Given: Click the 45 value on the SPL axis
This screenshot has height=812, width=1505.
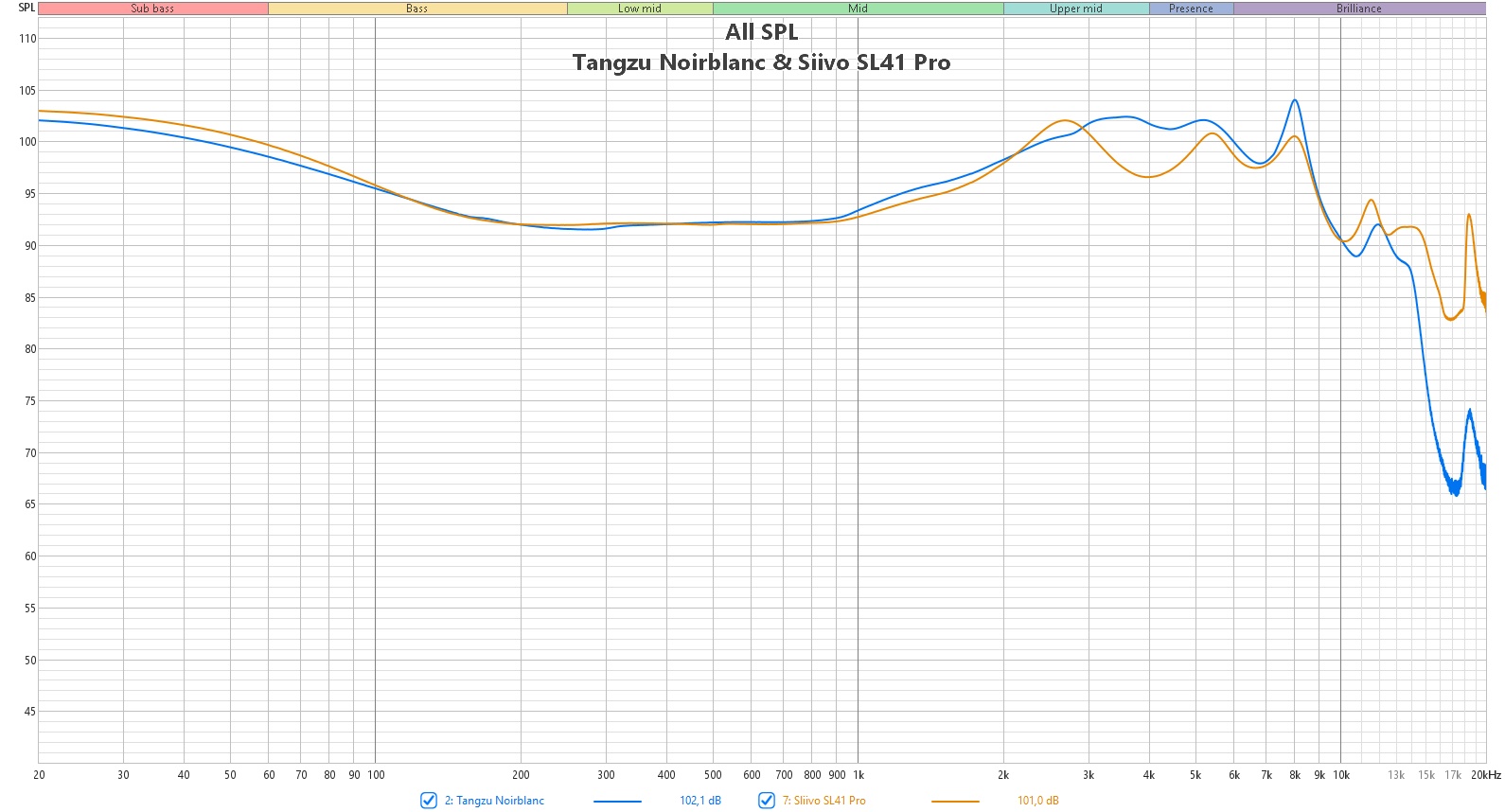Looking at the screenshot, I should click(30, 712).
